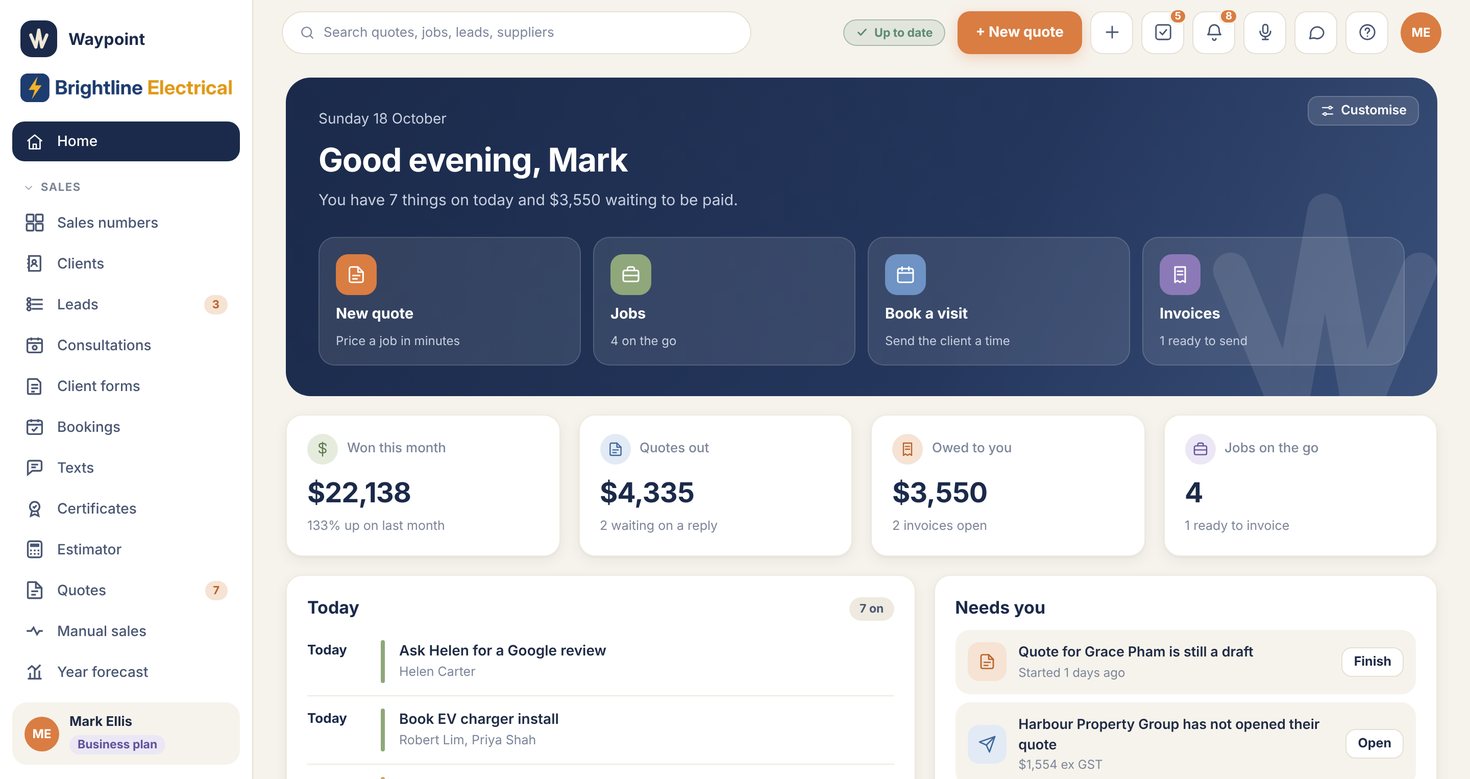This screenshot has width=1470, height=779.
Task: Open Clients in the sidebar
Action: pos(126,264)
